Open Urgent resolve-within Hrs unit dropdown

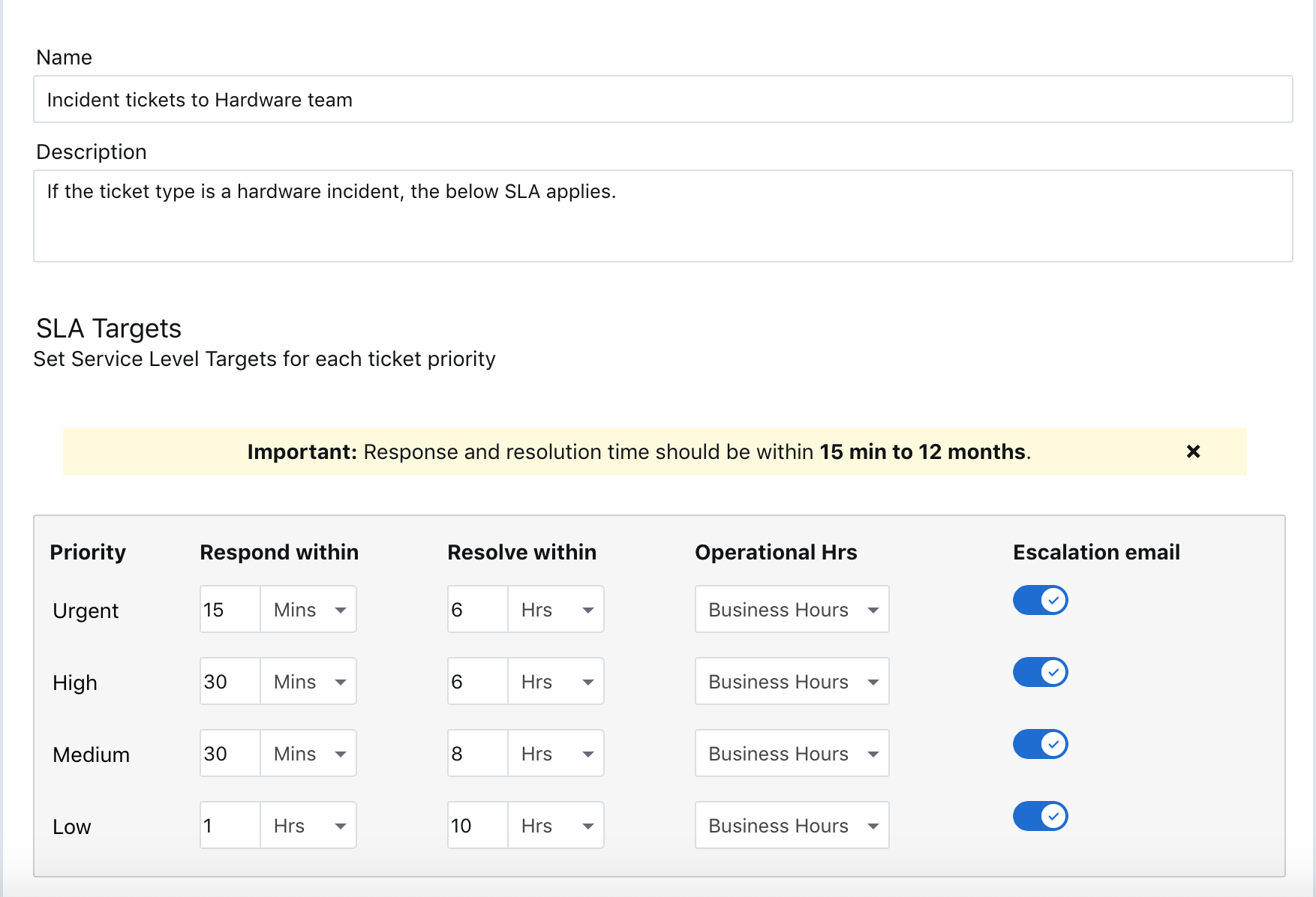556,609
